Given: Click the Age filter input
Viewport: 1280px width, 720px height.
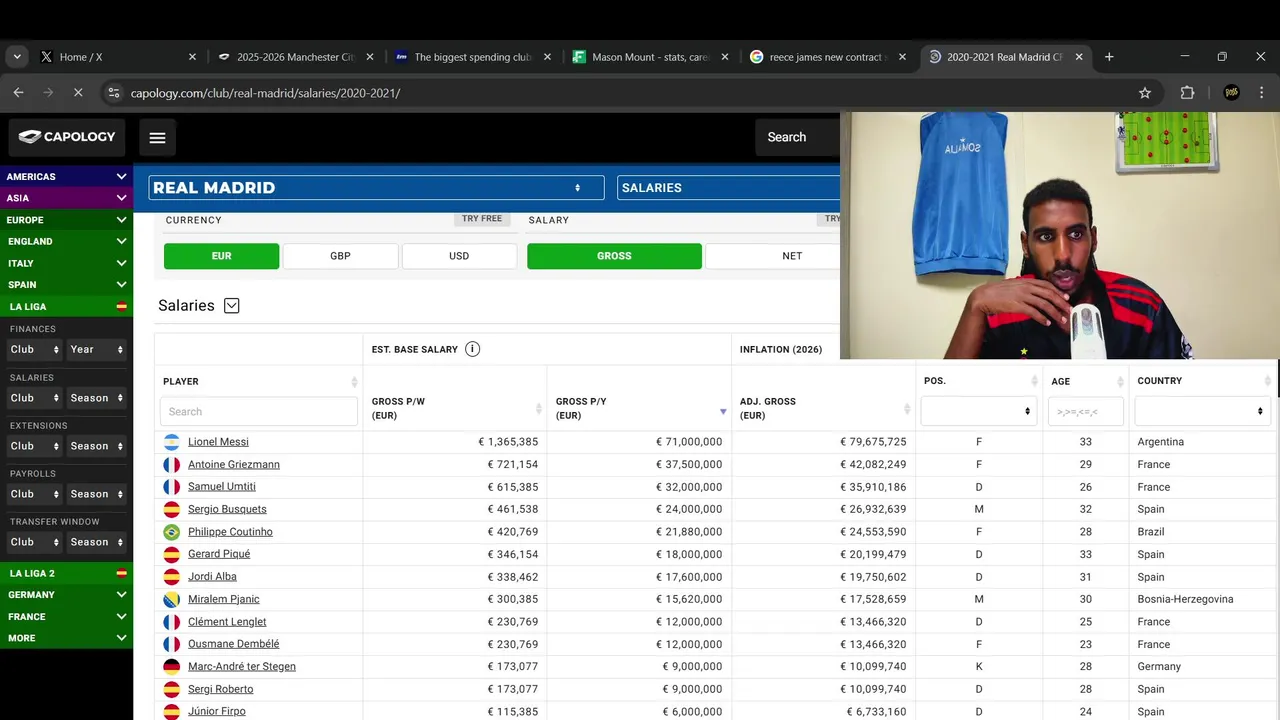Looking at the screenshot, I should pyautogui.click(x=1085, y=411).
